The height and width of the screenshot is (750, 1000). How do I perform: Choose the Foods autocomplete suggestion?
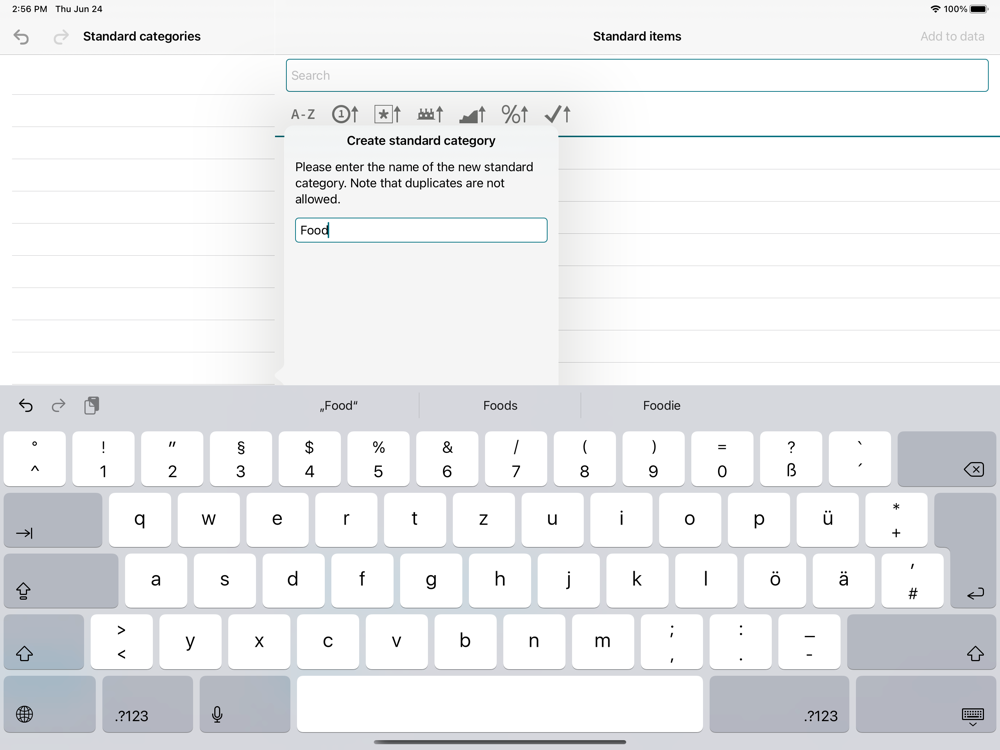500,406
